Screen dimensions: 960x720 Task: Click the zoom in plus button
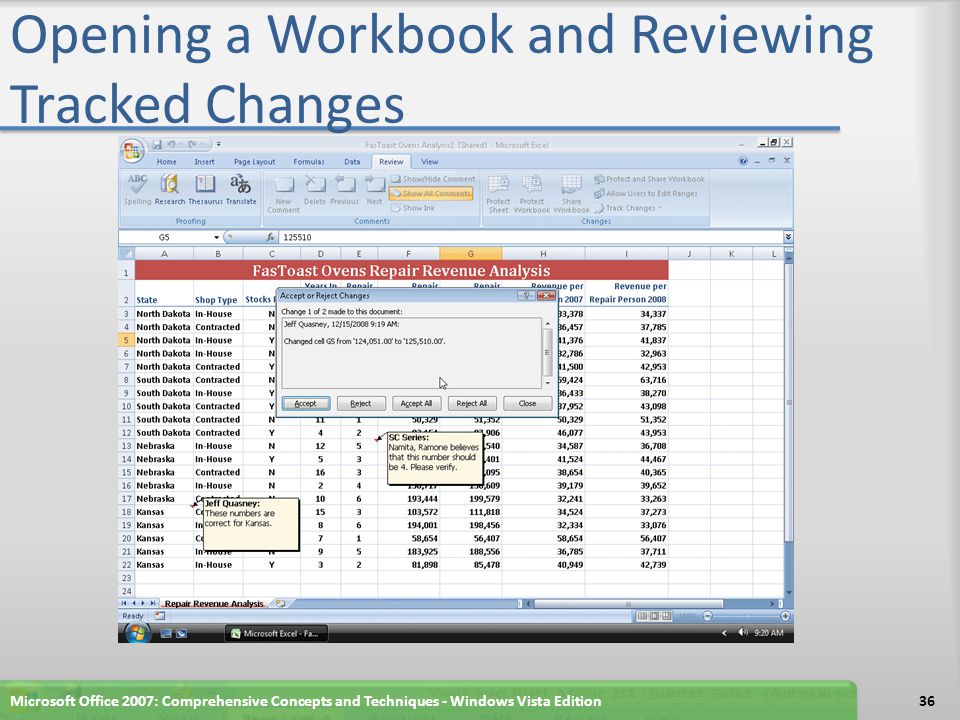[785, 616]
